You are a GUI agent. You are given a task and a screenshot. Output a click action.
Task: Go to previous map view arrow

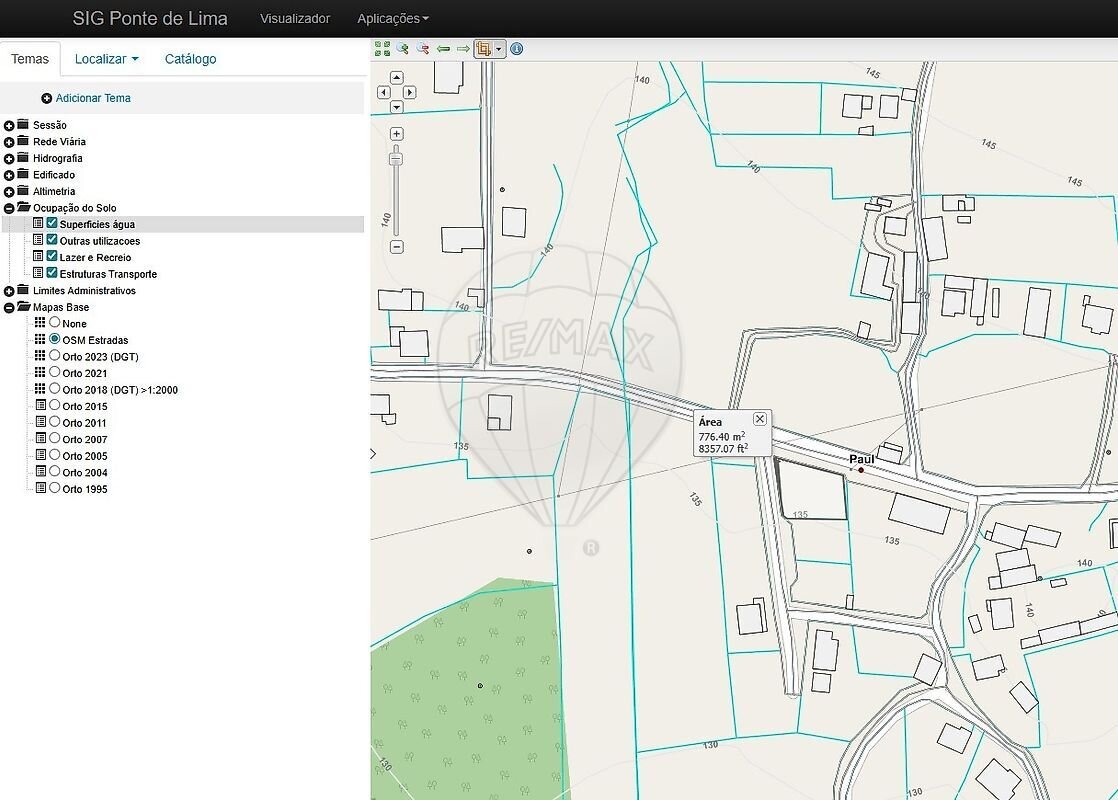pyautogui.click(x=443, y=48)
